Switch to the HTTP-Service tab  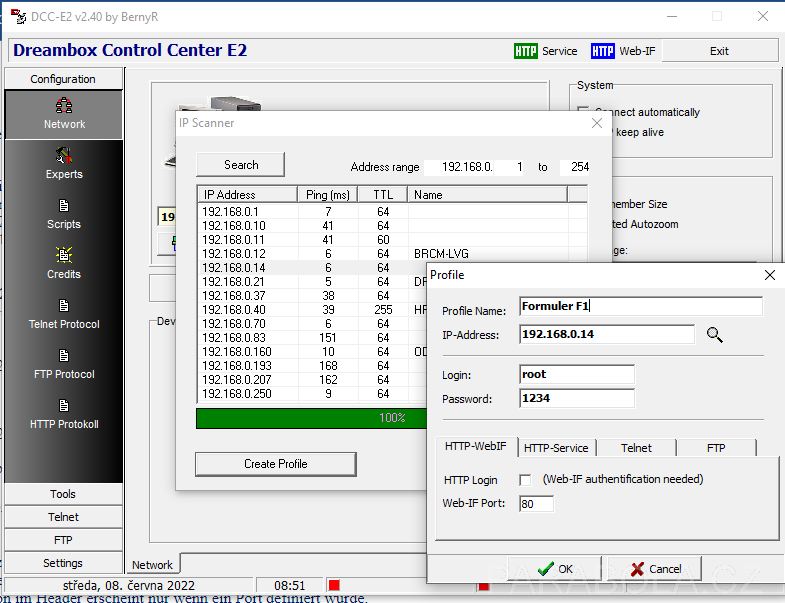click(556, 448)
